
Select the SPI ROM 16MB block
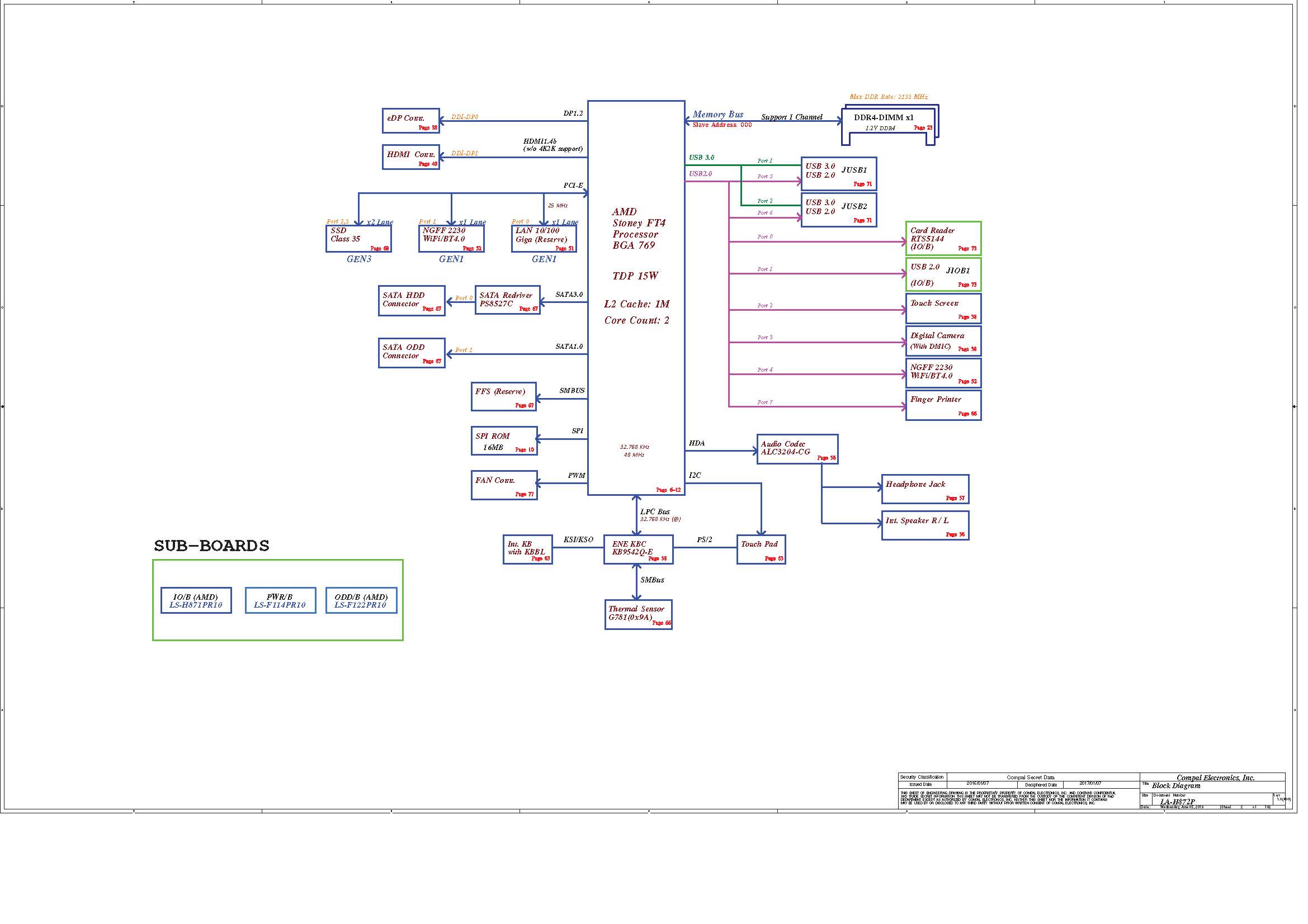pyautogui.click(x=504, y=441)
